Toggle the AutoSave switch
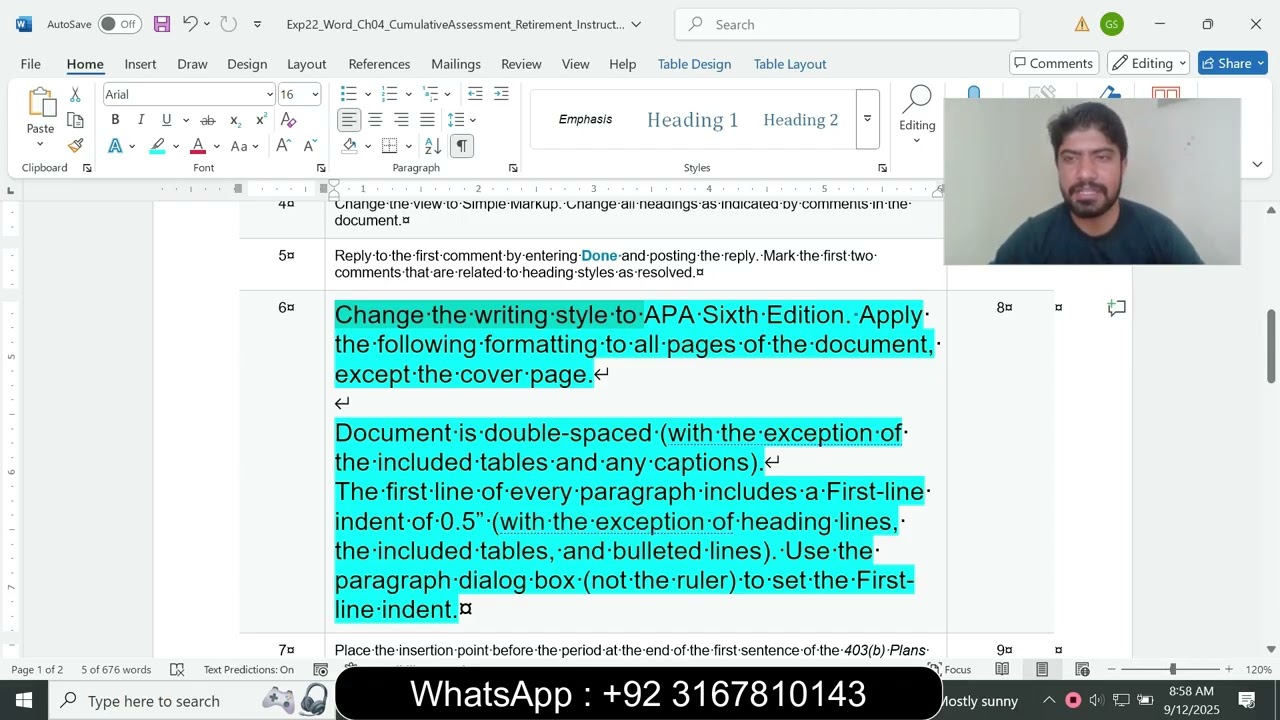The image size is (1280, 720). (120, 24)
